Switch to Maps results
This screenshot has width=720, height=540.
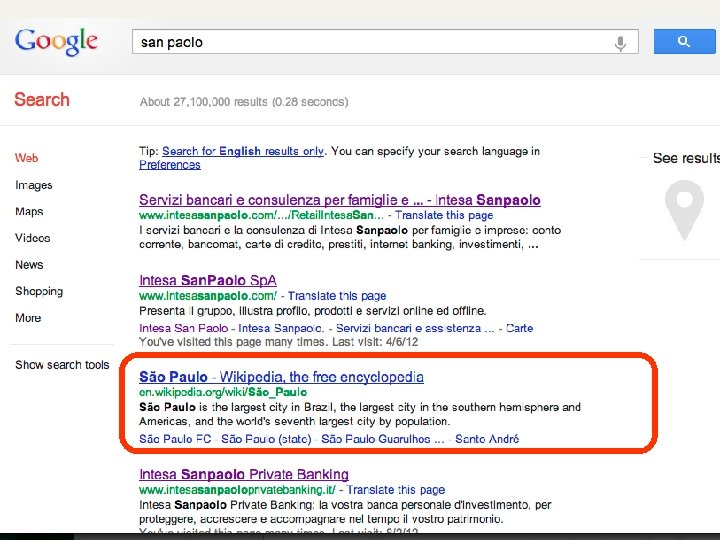point(29,212)
